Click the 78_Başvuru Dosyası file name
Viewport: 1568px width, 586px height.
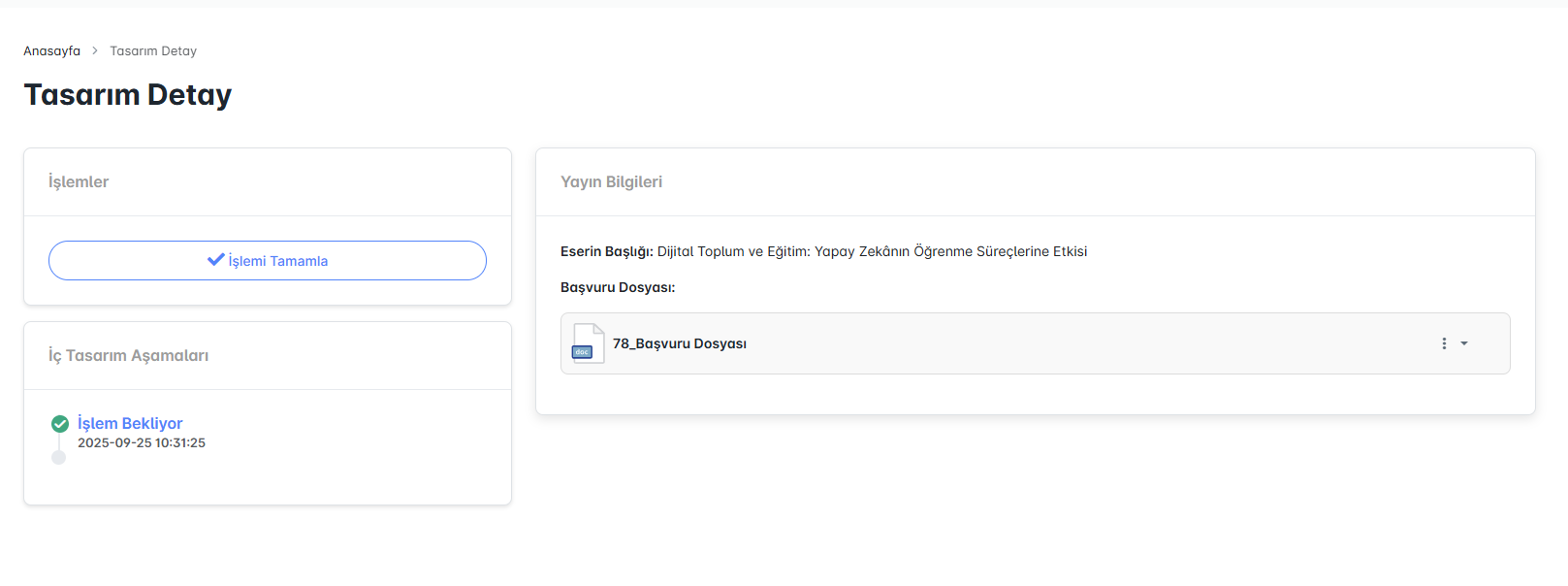(680, 343)
